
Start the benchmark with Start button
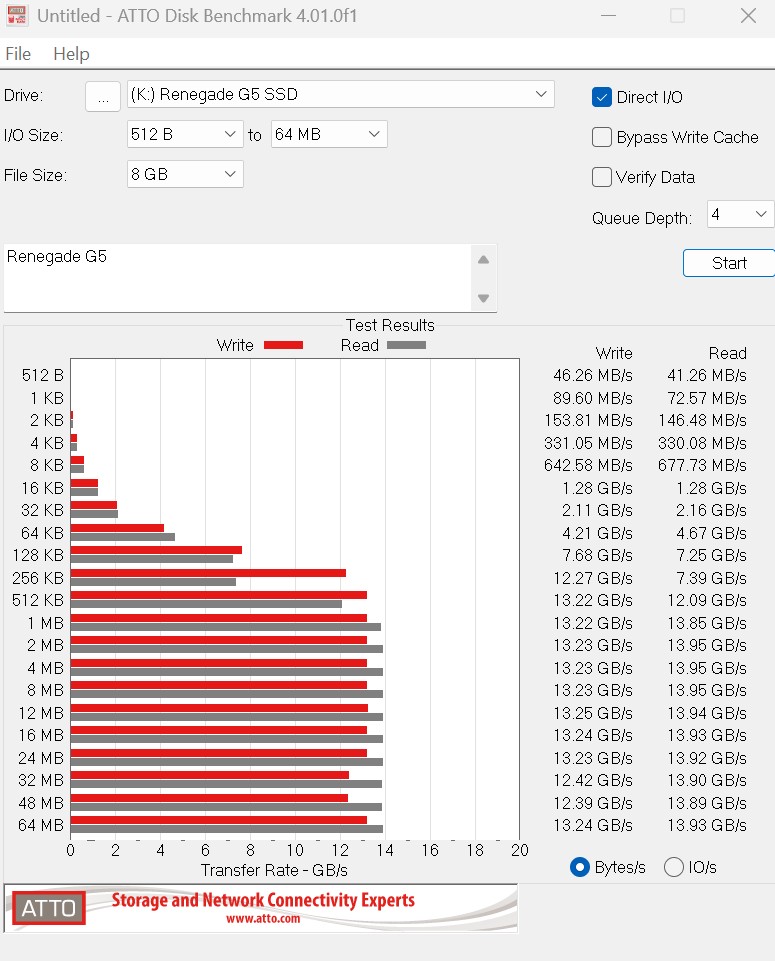pos(729,264)
